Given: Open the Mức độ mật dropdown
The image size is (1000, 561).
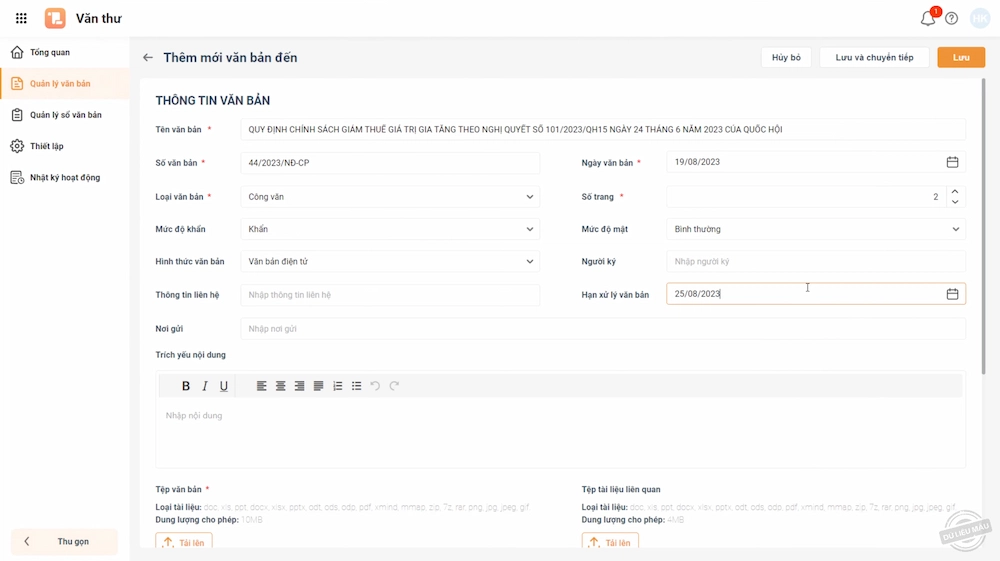Looking at the screenshot, I should [x=816, y=229].
